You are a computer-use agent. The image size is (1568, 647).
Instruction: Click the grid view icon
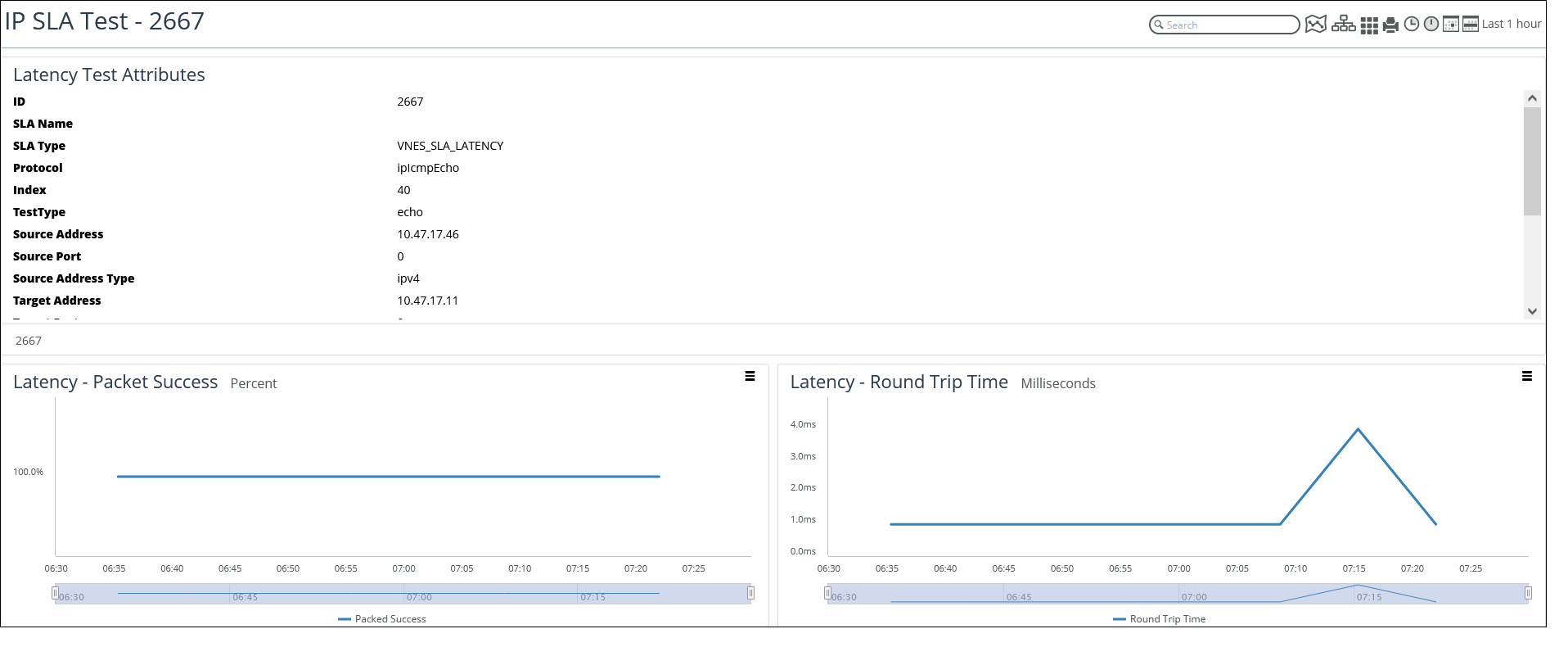click(x=1369, y=25)
